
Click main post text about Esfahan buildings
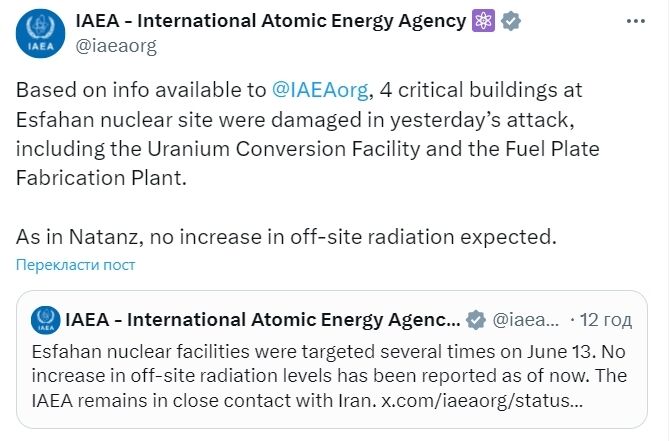[308, 134]
